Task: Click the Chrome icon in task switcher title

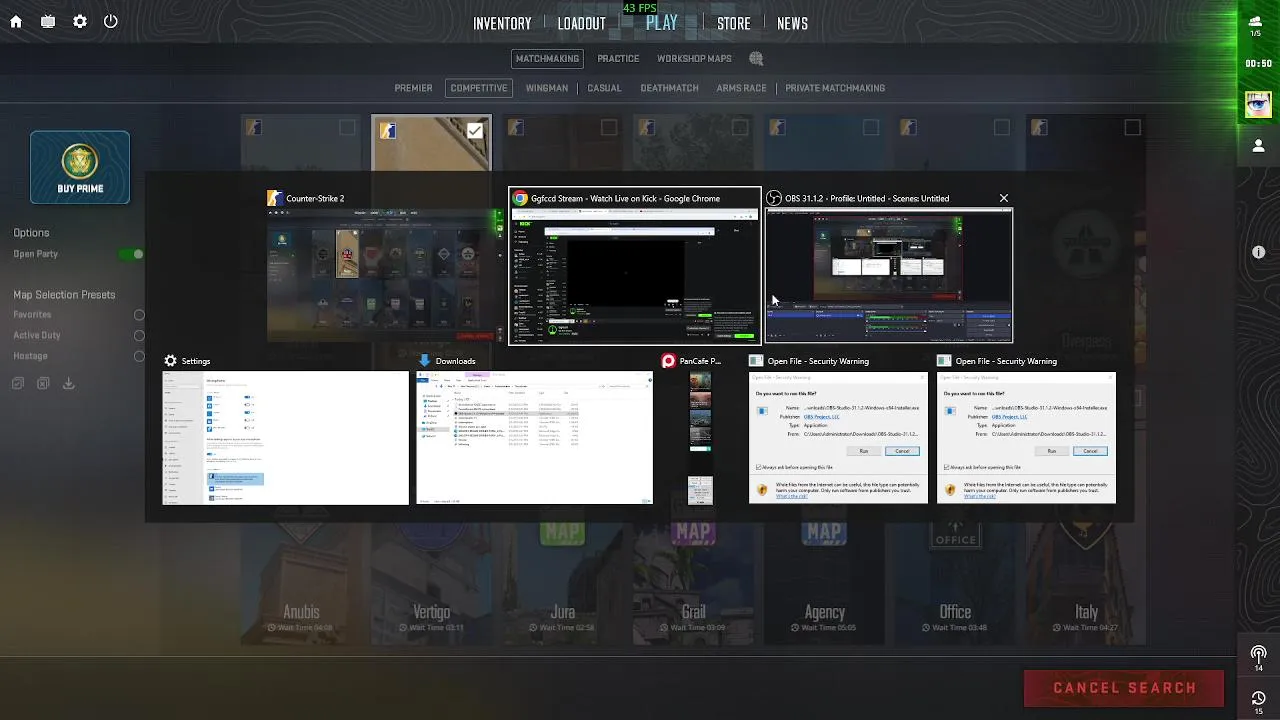Action: point(520,198)
